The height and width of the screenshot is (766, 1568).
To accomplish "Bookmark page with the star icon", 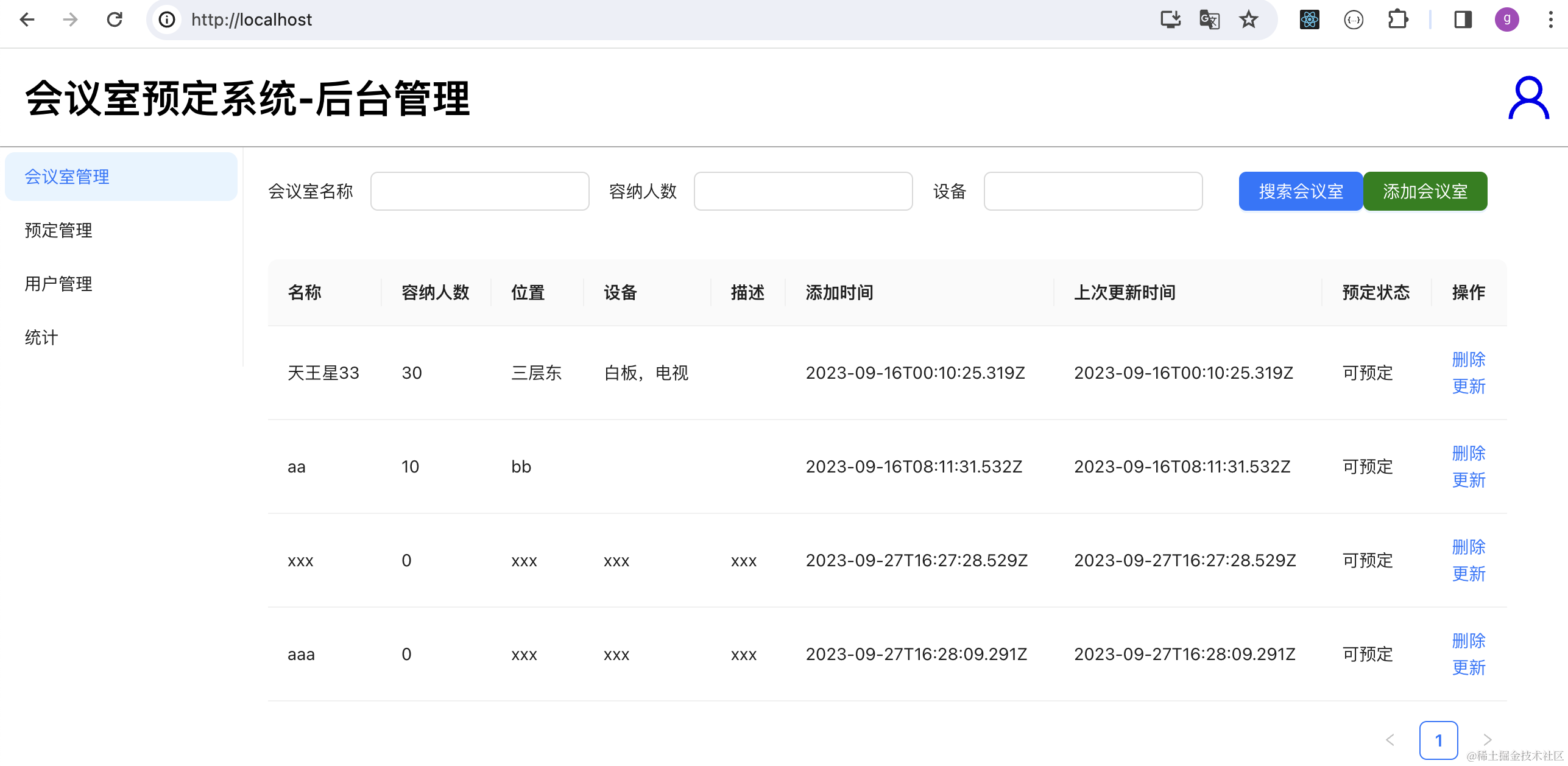I will point(1248,19).
